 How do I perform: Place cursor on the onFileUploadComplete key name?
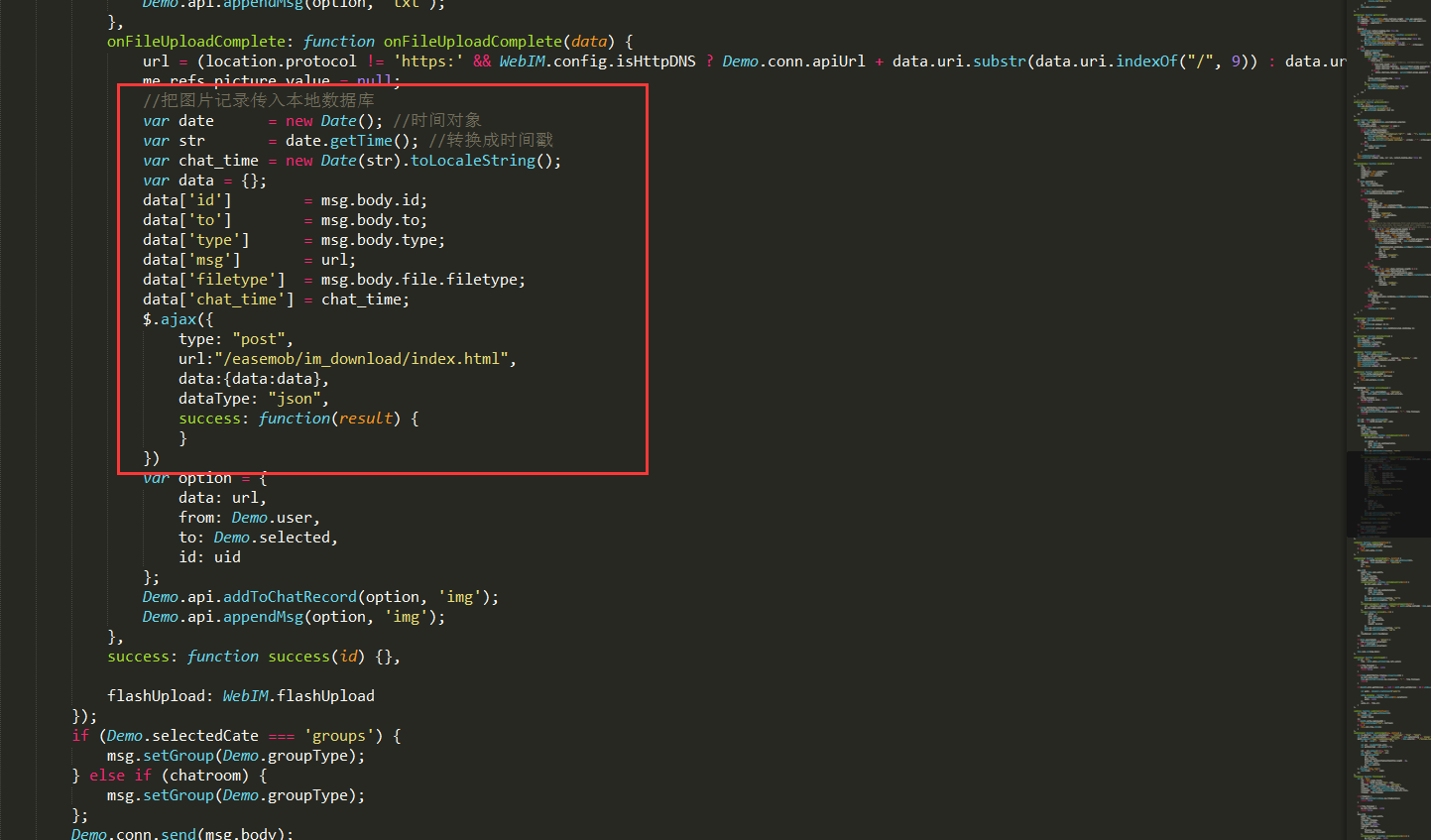point(196,42)
